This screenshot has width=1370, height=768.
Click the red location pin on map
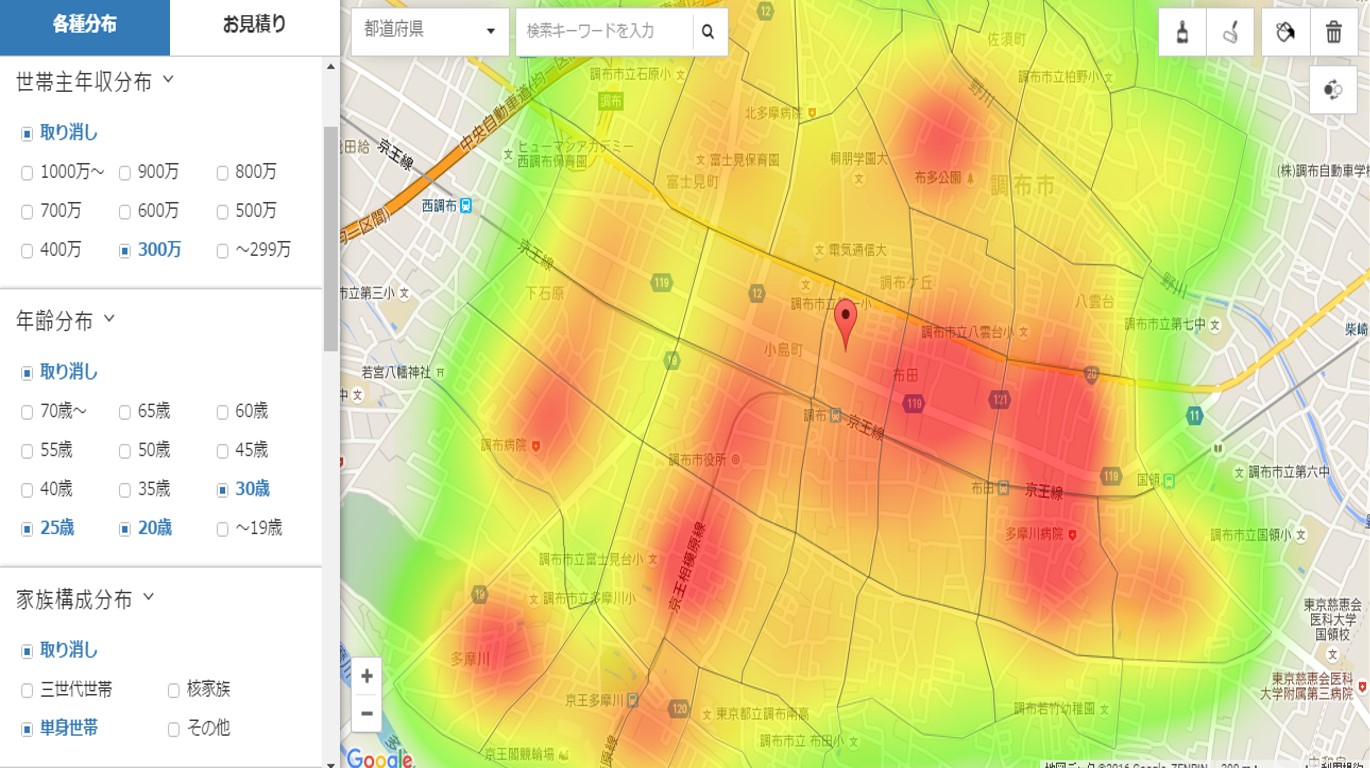point(846,324)
